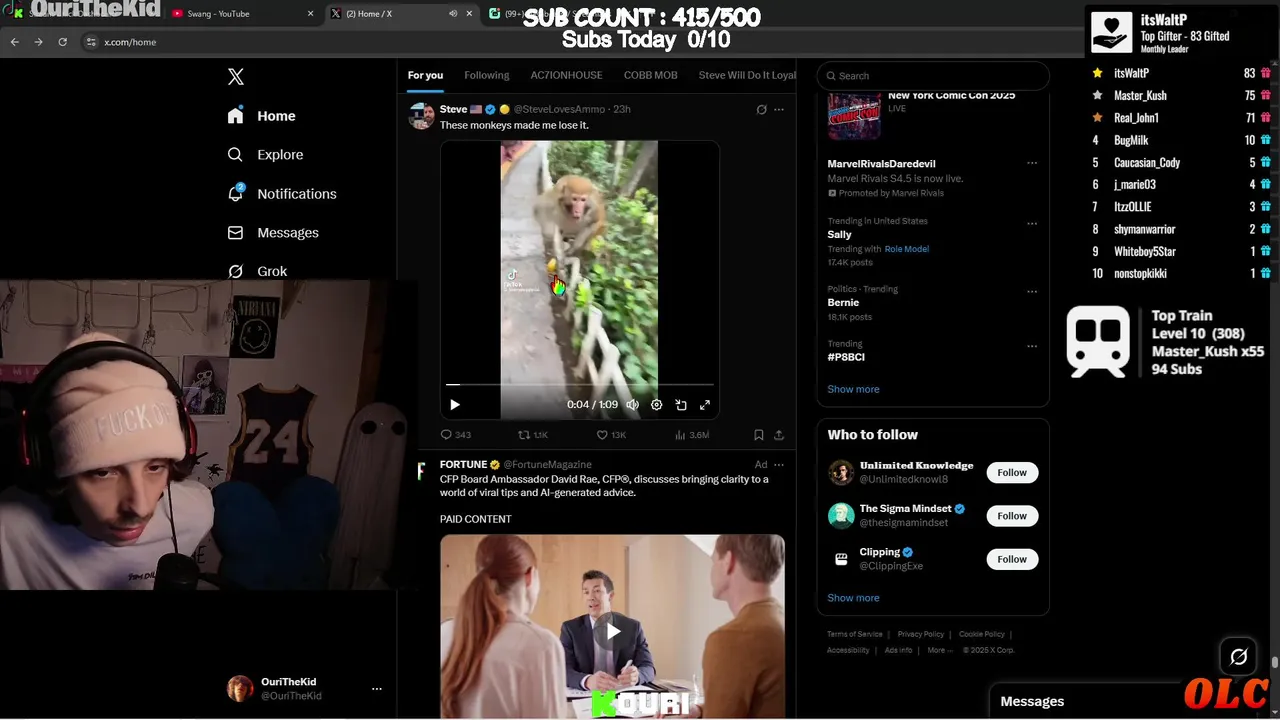The width and height of the screenshot is (1280, 720).
Task: Open more options on Steve's post
Action: pyautogui.click(x=779, y=109)
